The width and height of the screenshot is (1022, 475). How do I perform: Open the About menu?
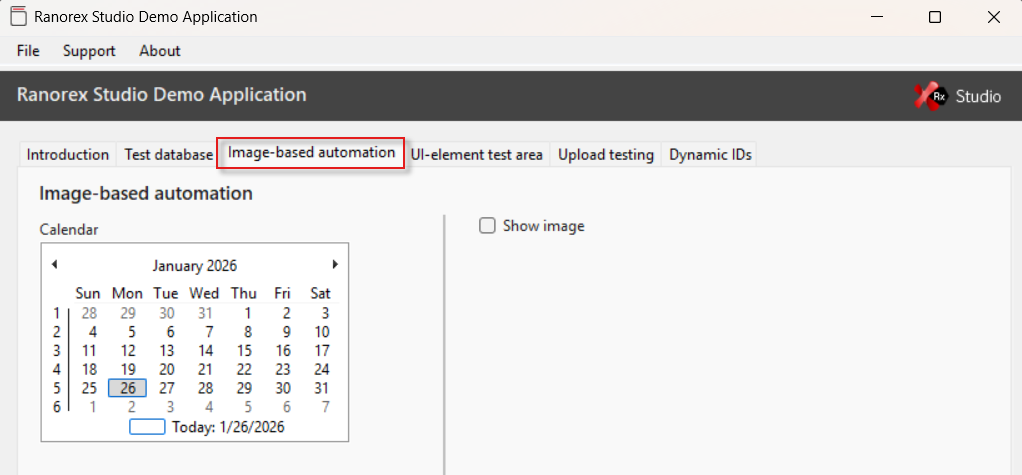pyautogui.click(x=160, y=51)
